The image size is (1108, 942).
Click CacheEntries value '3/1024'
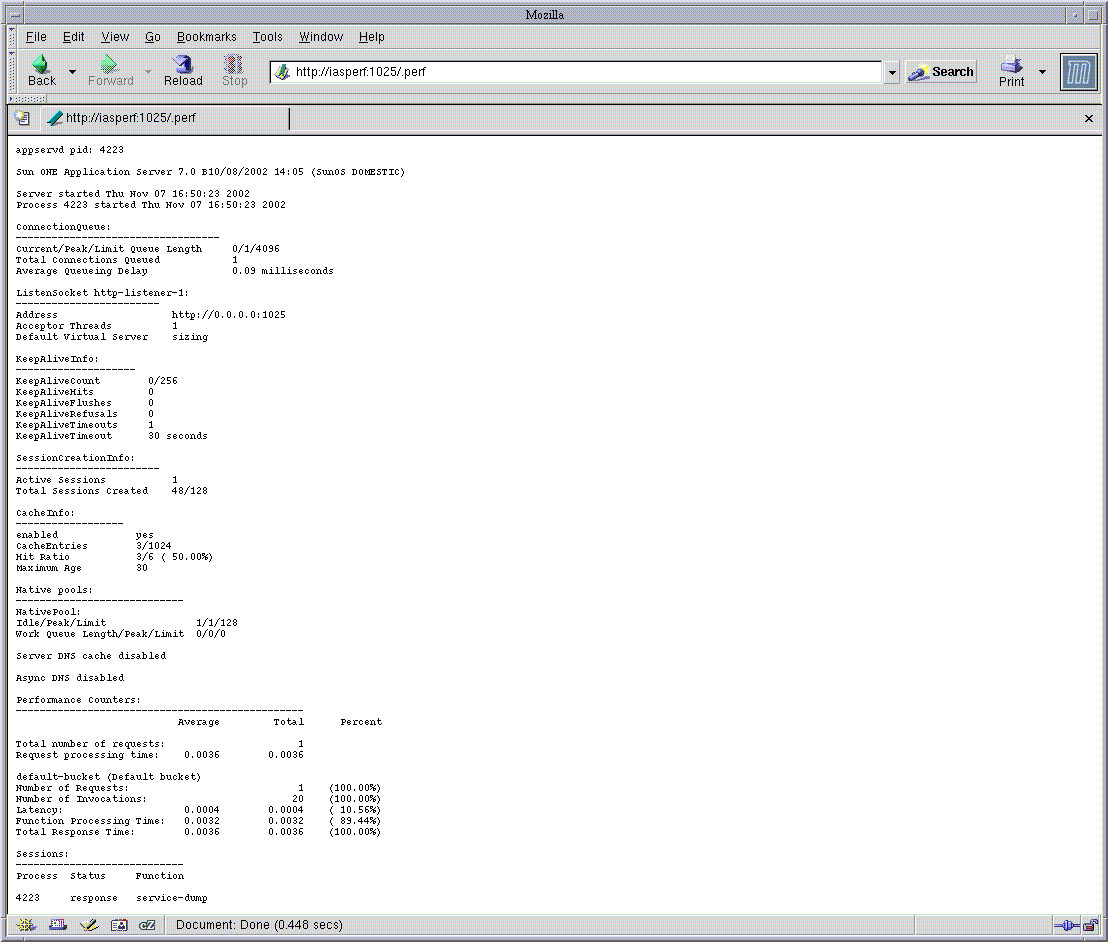pos(153,546)
